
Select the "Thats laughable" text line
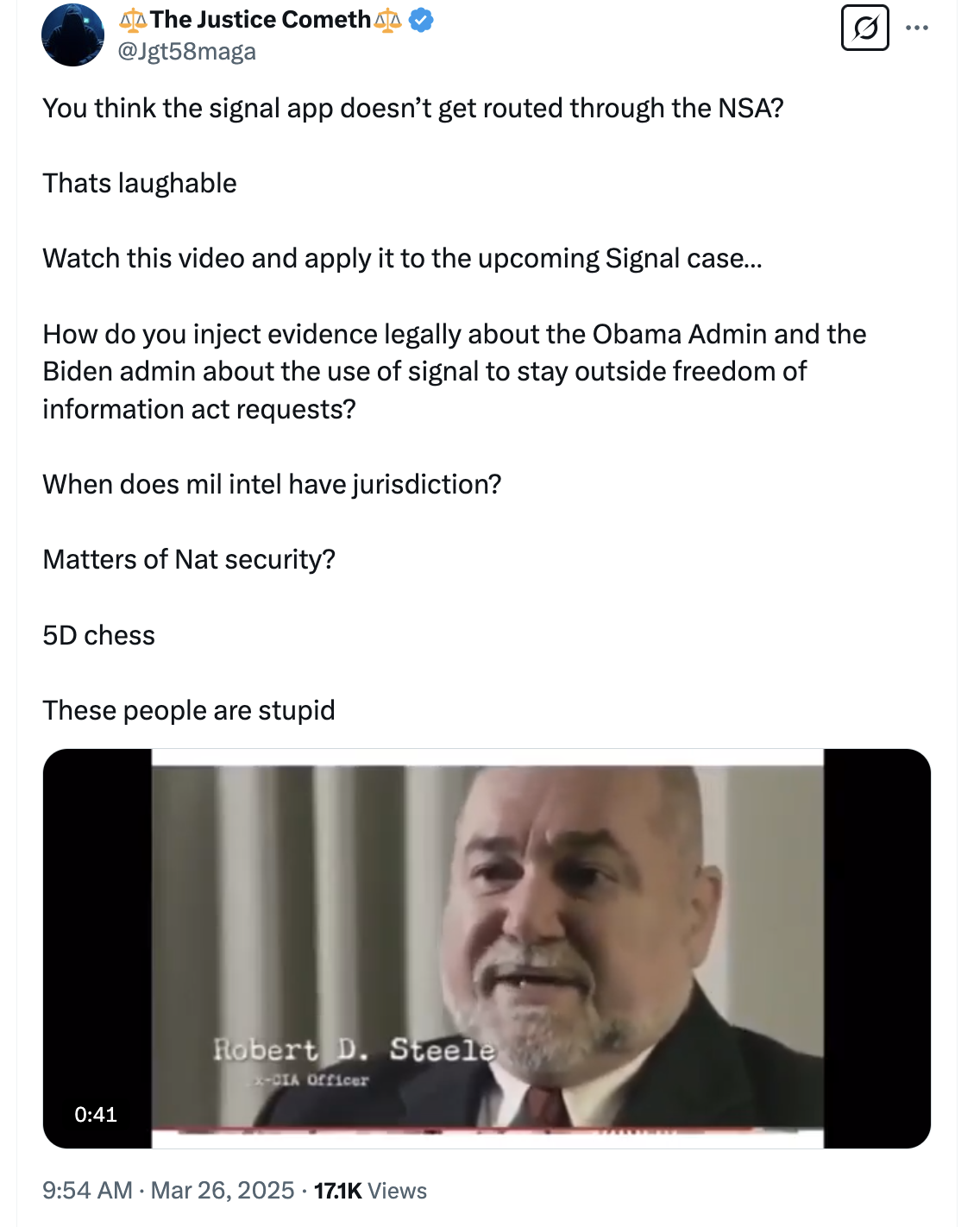coord(140,183)
